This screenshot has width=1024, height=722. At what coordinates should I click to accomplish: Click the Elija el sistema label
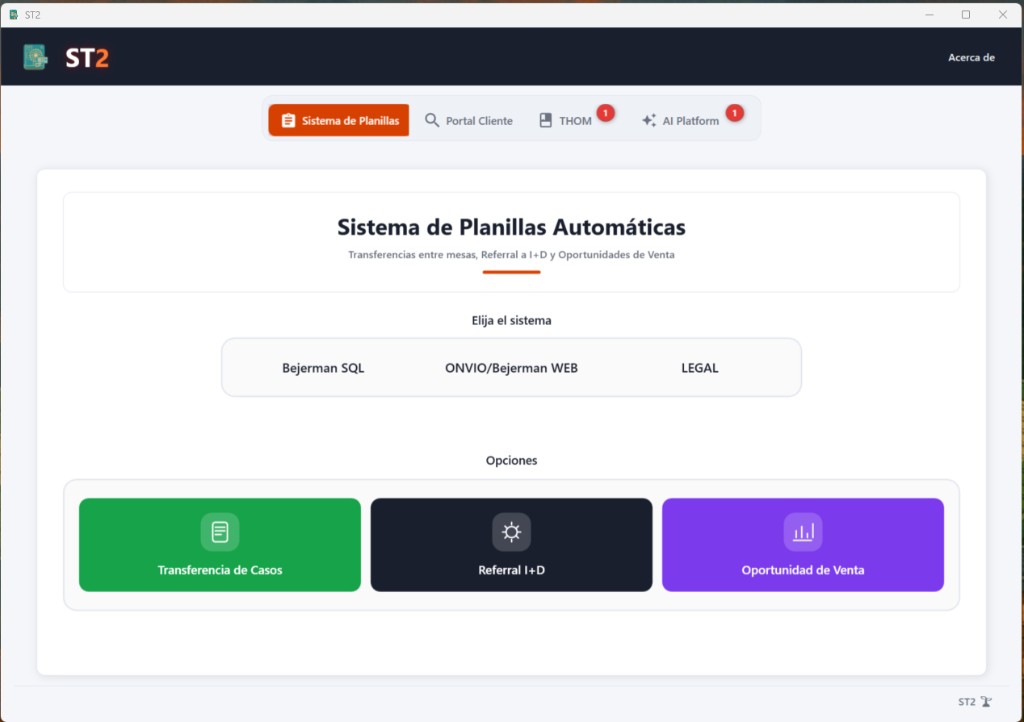point(511,320)
